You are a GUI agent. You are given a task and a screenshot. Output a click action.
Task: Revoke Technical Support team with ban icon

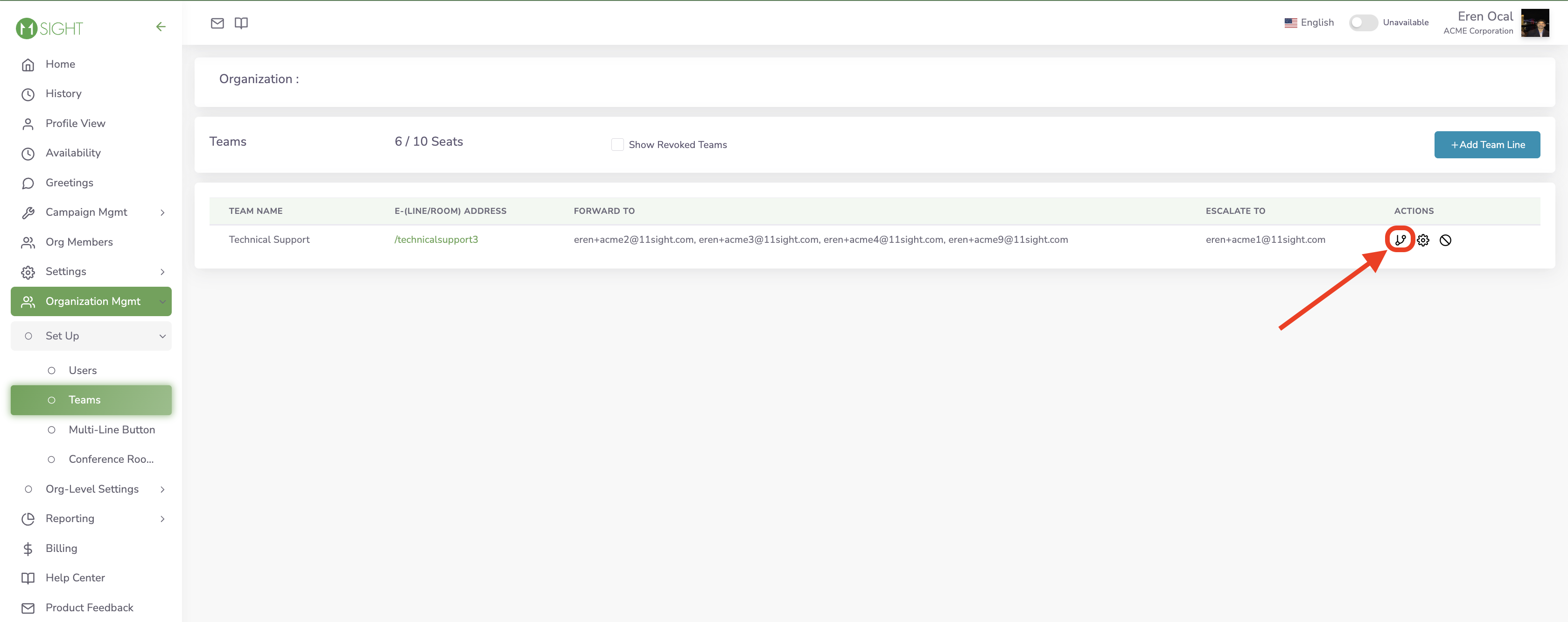(x=1446, y=240)
